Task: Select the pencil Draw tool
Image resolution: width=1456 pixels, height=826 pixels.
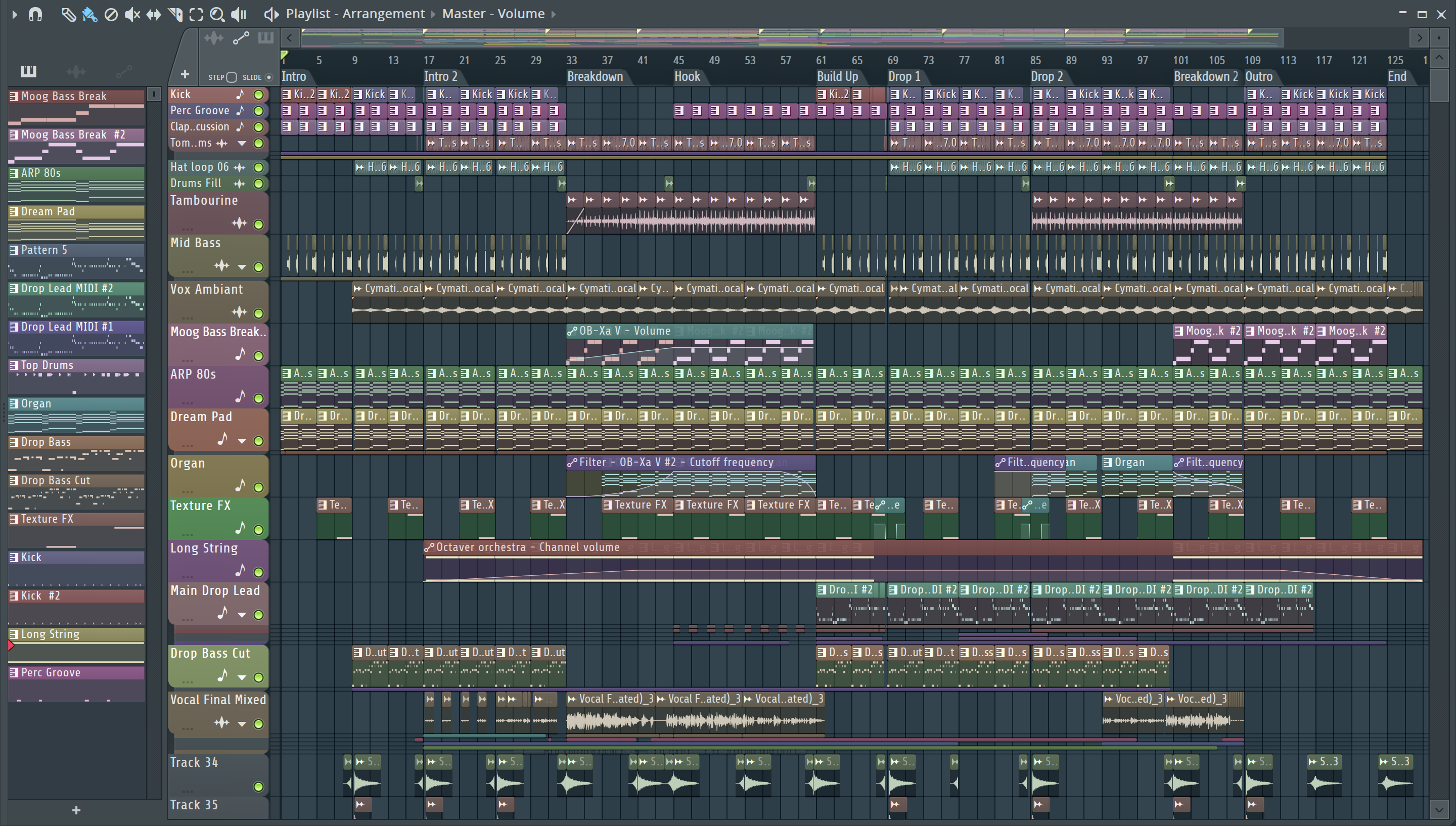Action: 68,14
